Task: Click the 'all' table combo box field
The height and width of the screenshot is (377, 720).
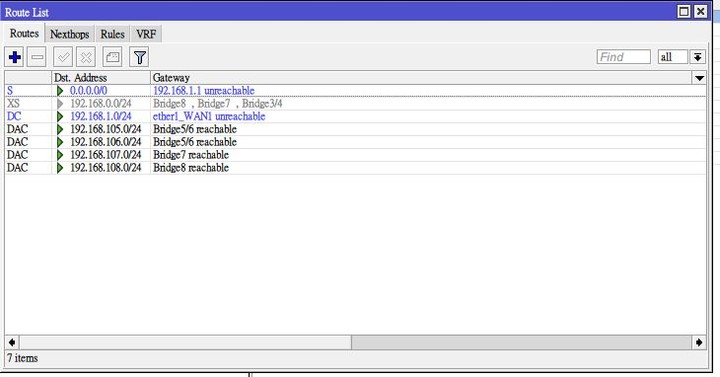Action: point(673,57)
